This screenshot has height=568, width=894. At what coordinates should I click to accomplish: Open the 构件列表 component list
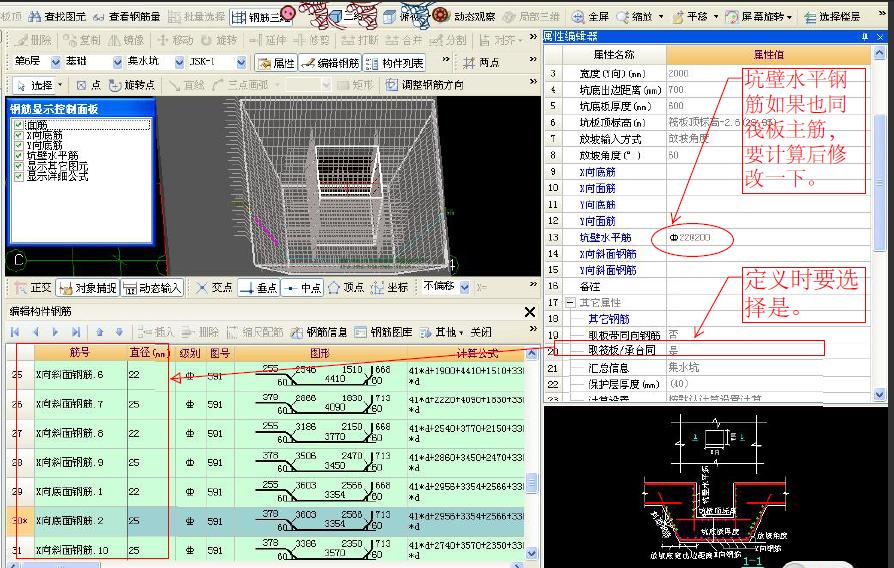click(x=395, y=63)
